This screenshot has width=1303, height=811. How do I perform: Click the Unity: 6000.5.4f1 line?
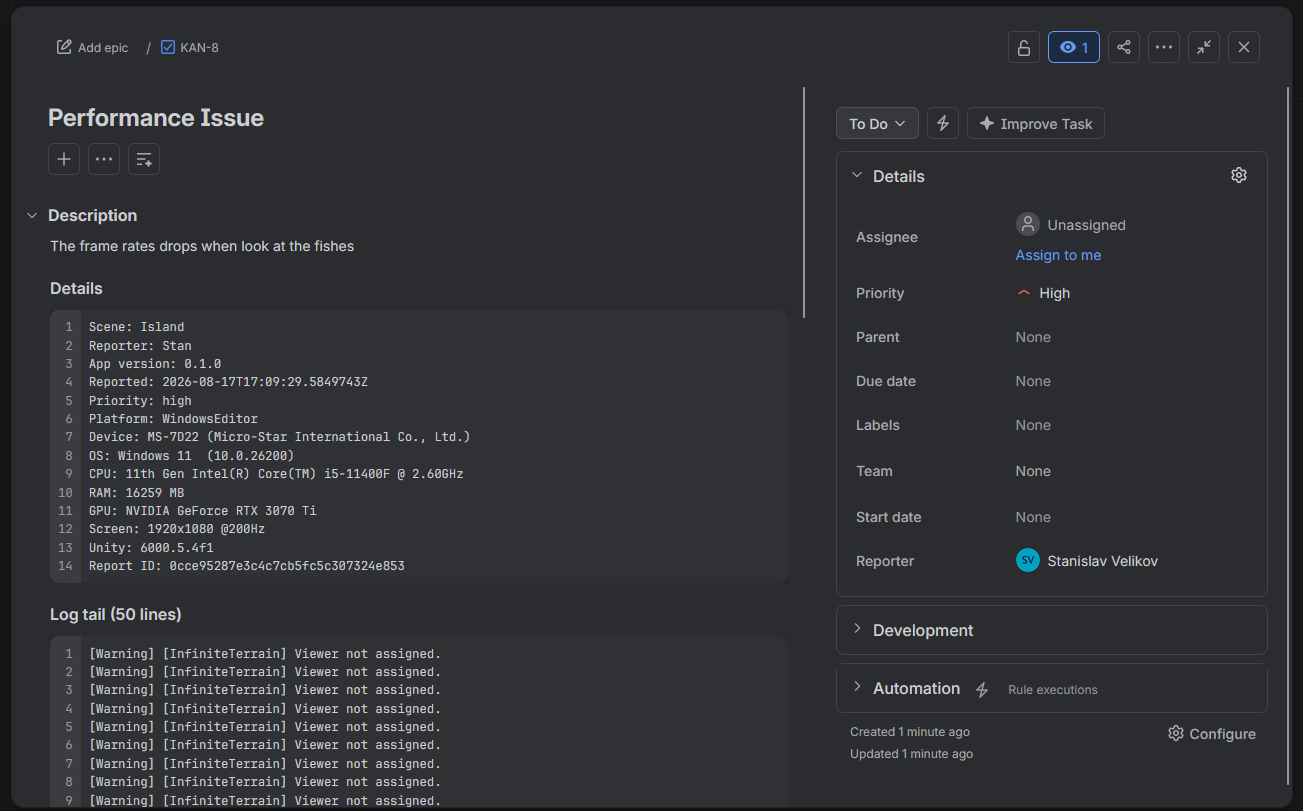[151, 548]
